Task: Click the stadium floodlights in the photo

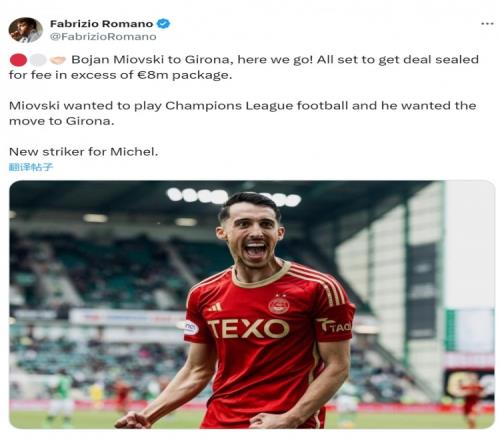Action: pos(233,197)
